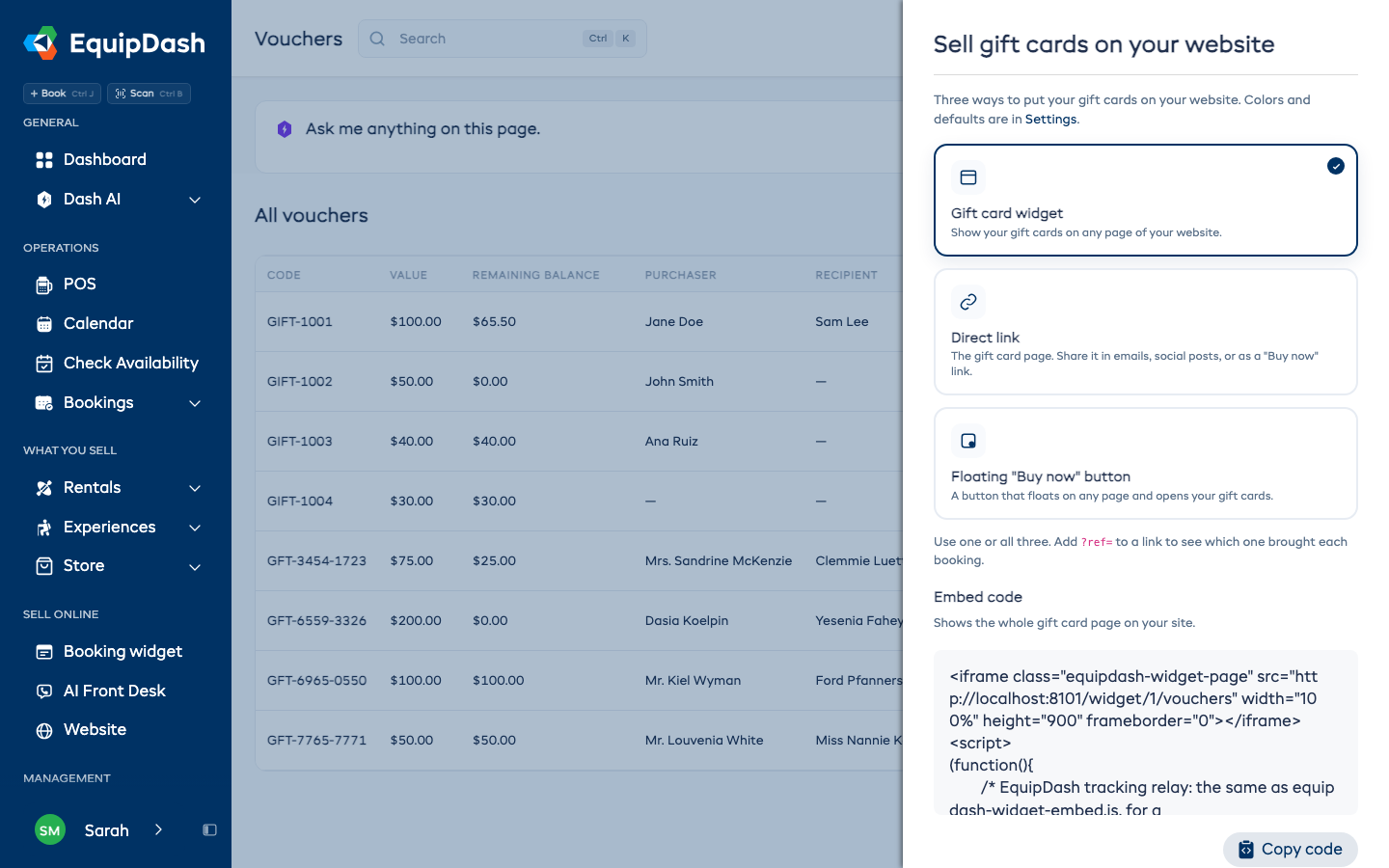Click the Remaining Balance column header

tap(535, 275)
